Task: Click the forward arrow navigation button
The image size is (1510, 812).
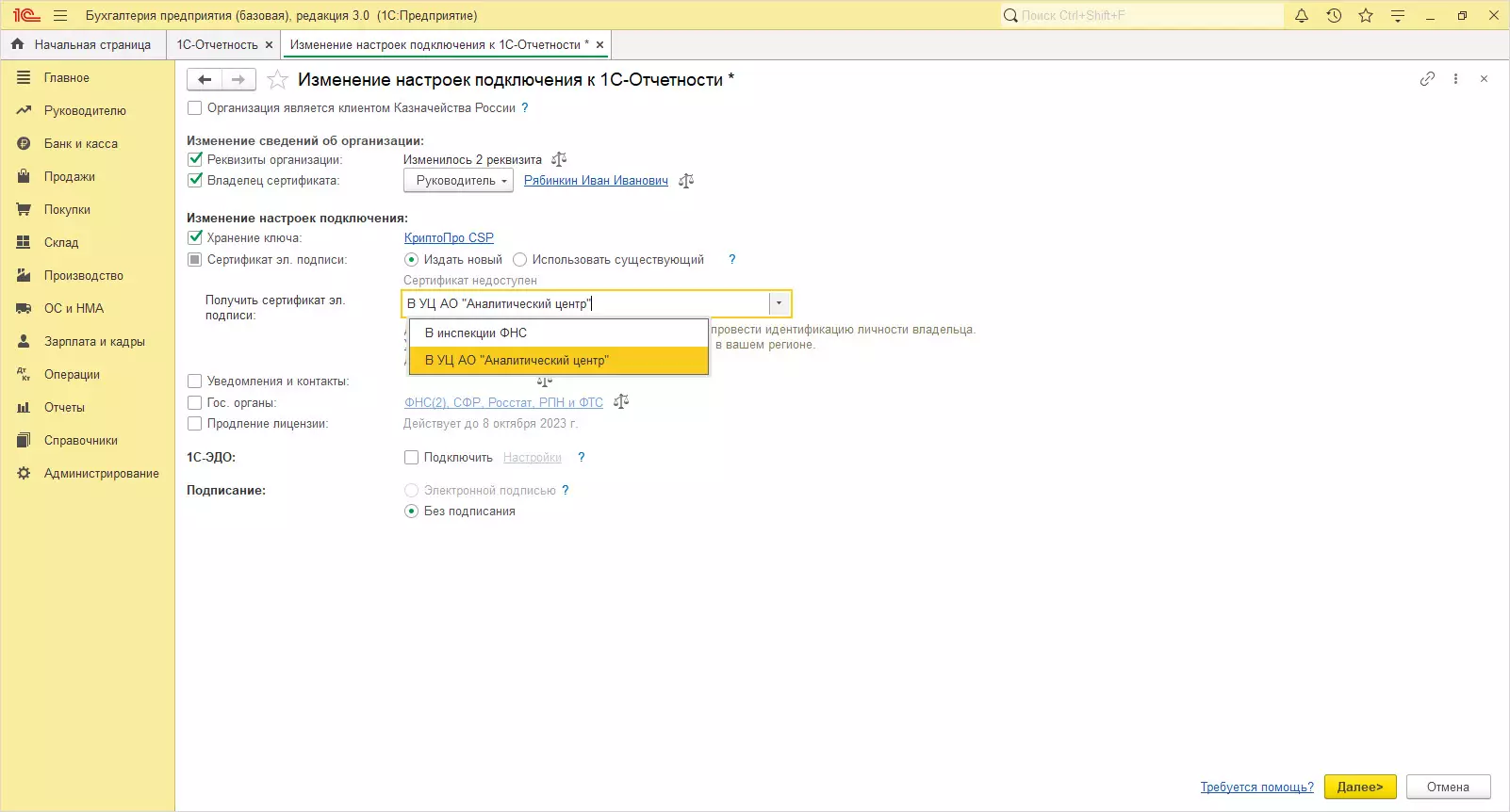Action: pos(238,80)
